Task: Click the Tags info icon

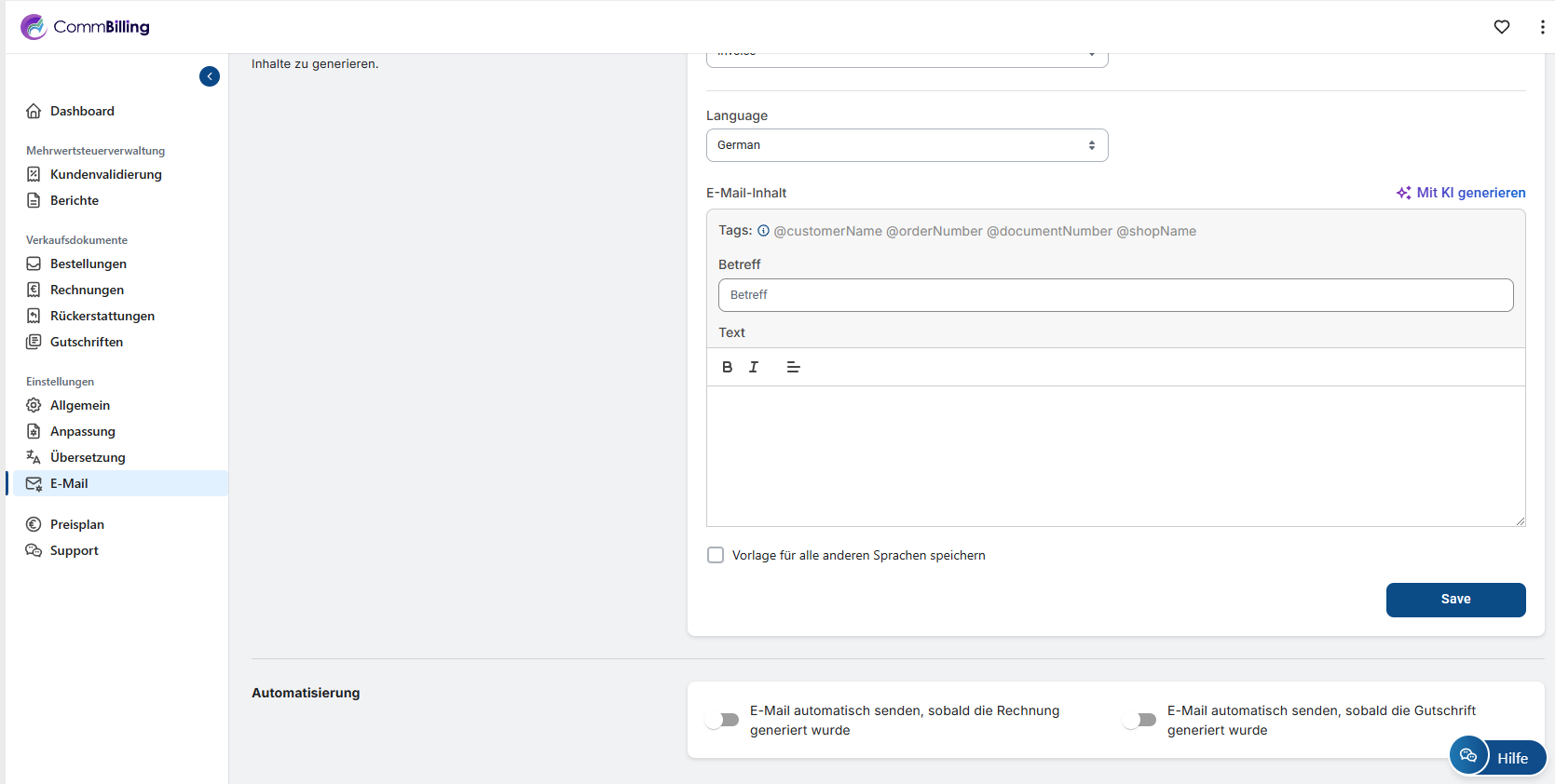Action: [763, 231]
